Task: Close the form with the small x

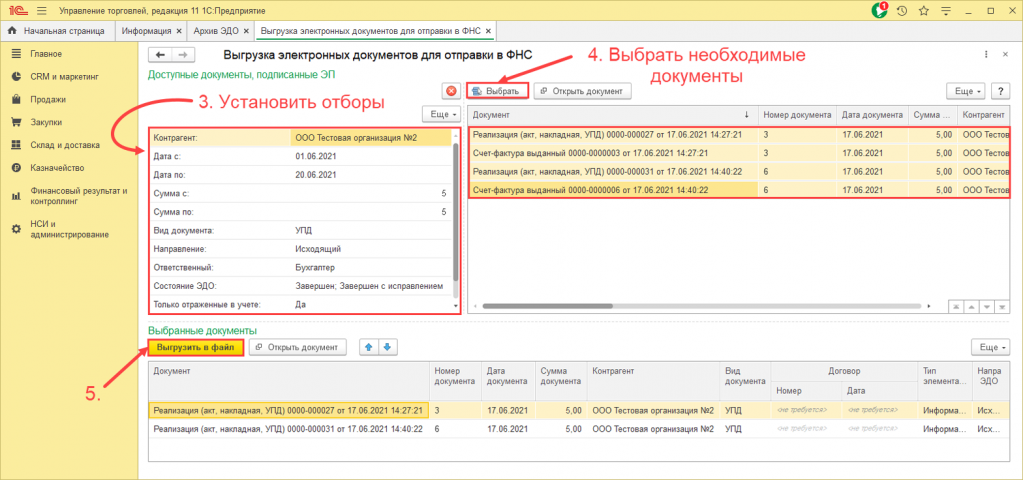Action: pyautogui.click(x=1005, y=55)
